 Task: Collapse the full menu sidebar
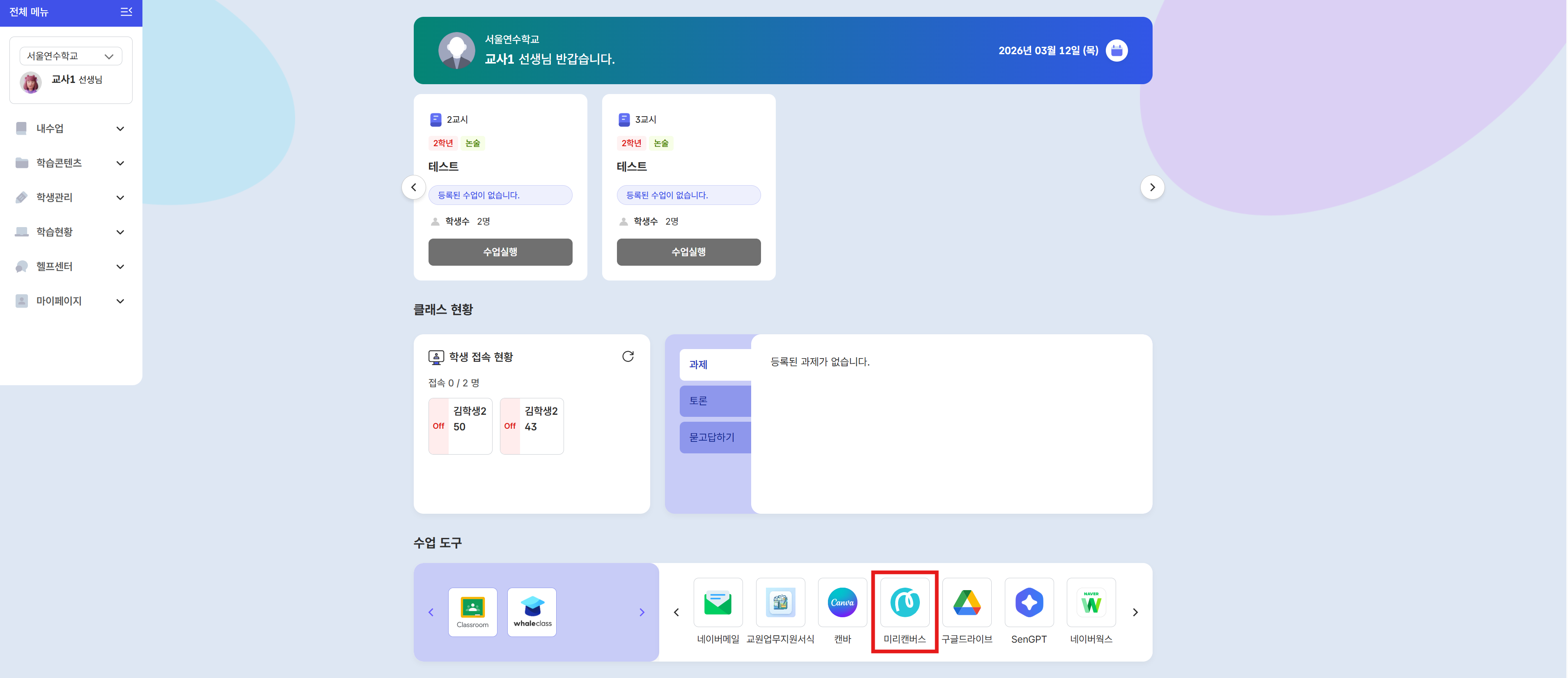tap(126, 11)
